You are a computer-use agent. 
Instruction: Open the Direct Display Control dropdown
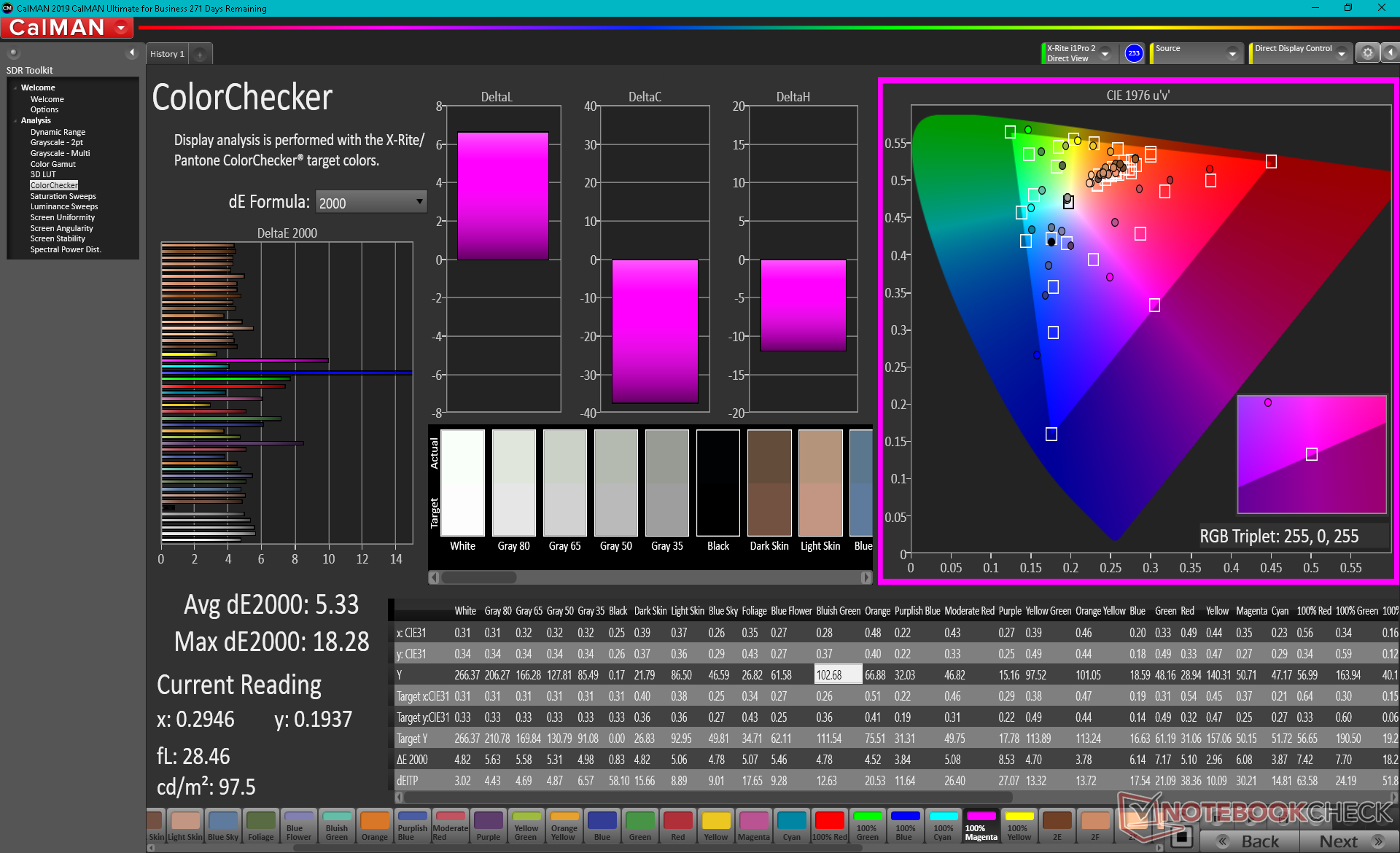tap(1341, 54)
